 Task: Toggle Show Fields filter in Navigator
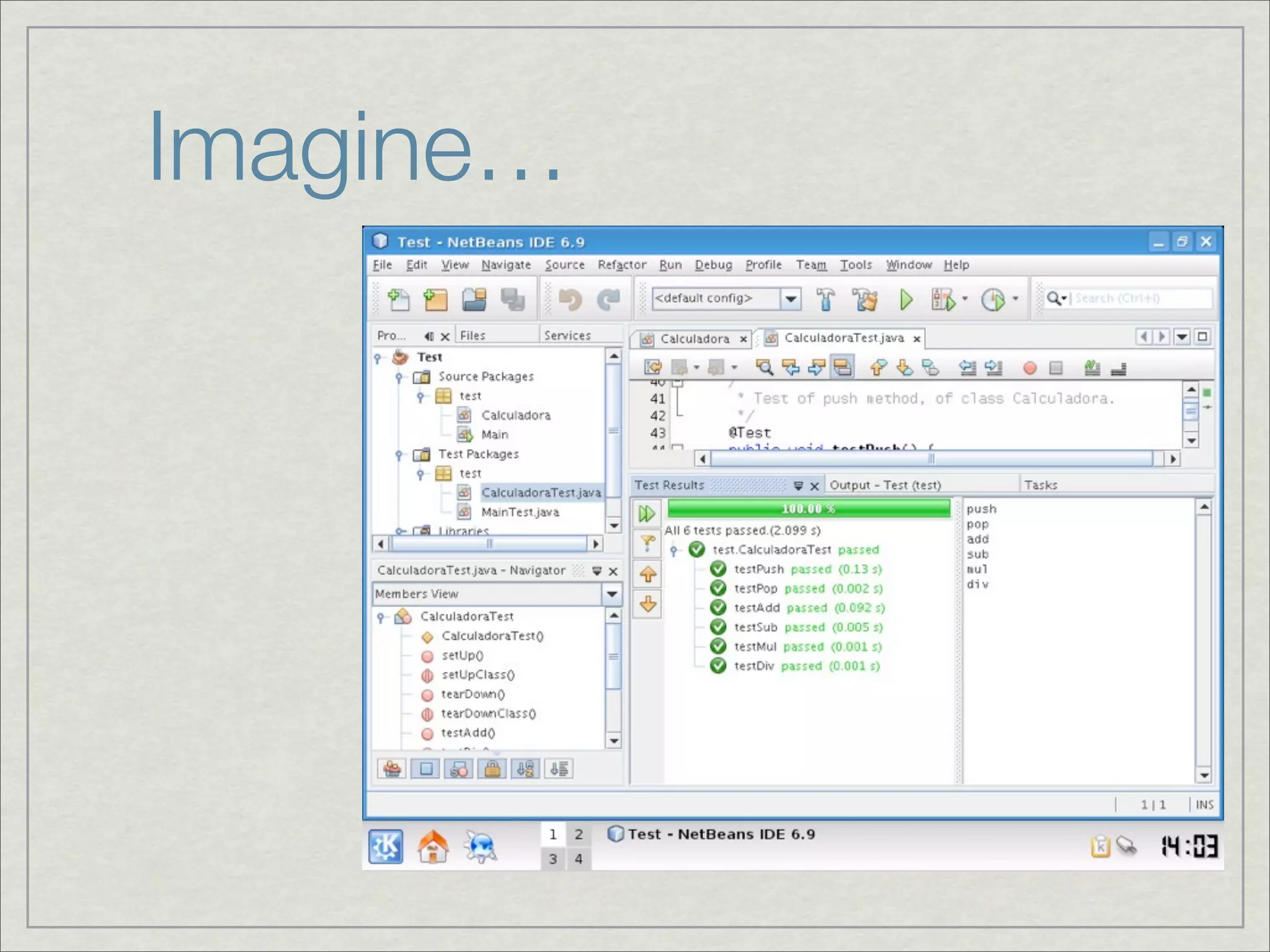click(x=425, y=769)
